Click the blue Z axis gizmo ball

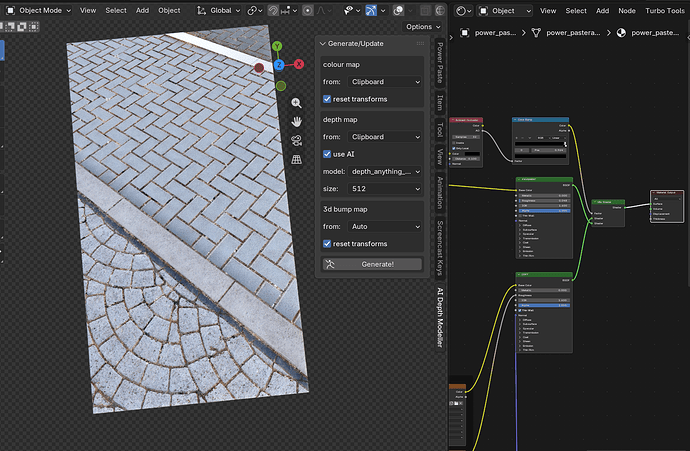[279, 65]
